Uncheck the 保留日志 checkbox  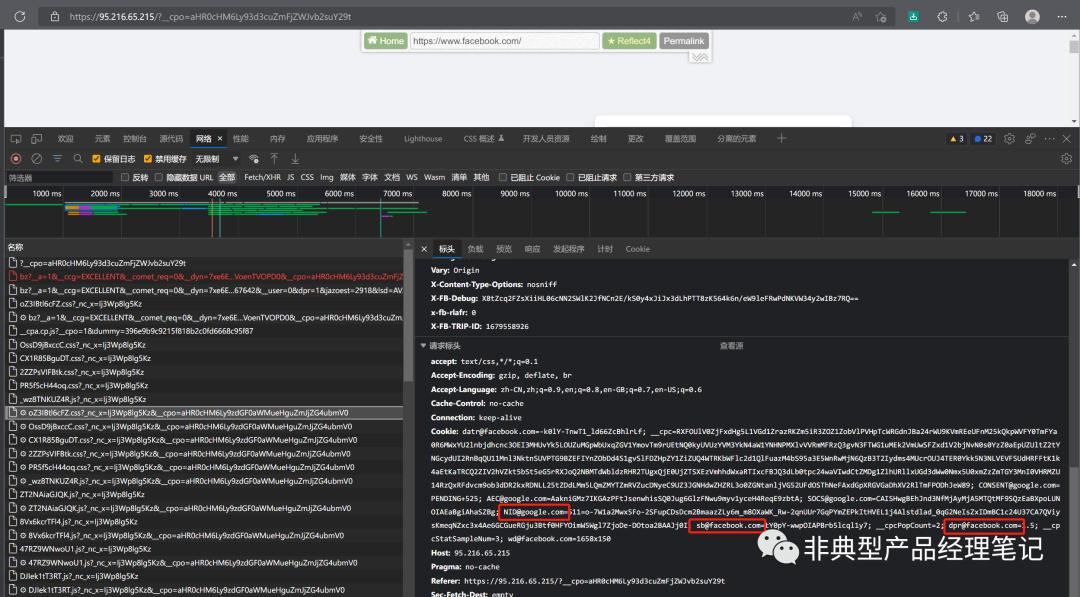pyautogui.click(x=96, y=158)
